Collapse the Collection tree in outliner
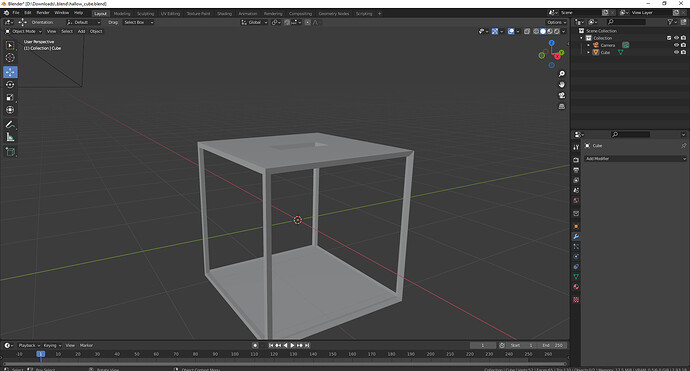 click(x=581, y=38)
